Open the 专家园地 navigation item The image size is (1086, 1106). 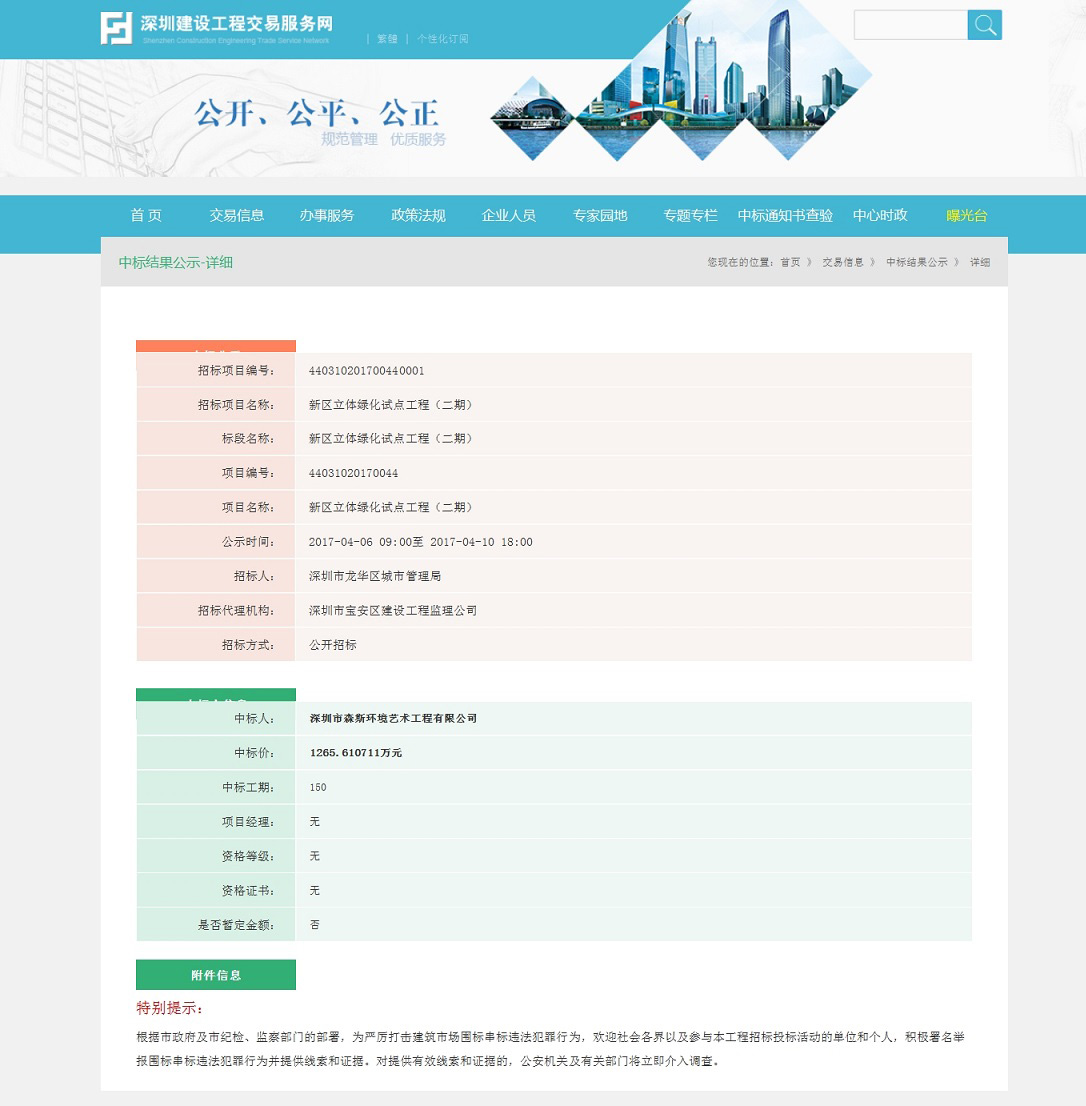600,215
